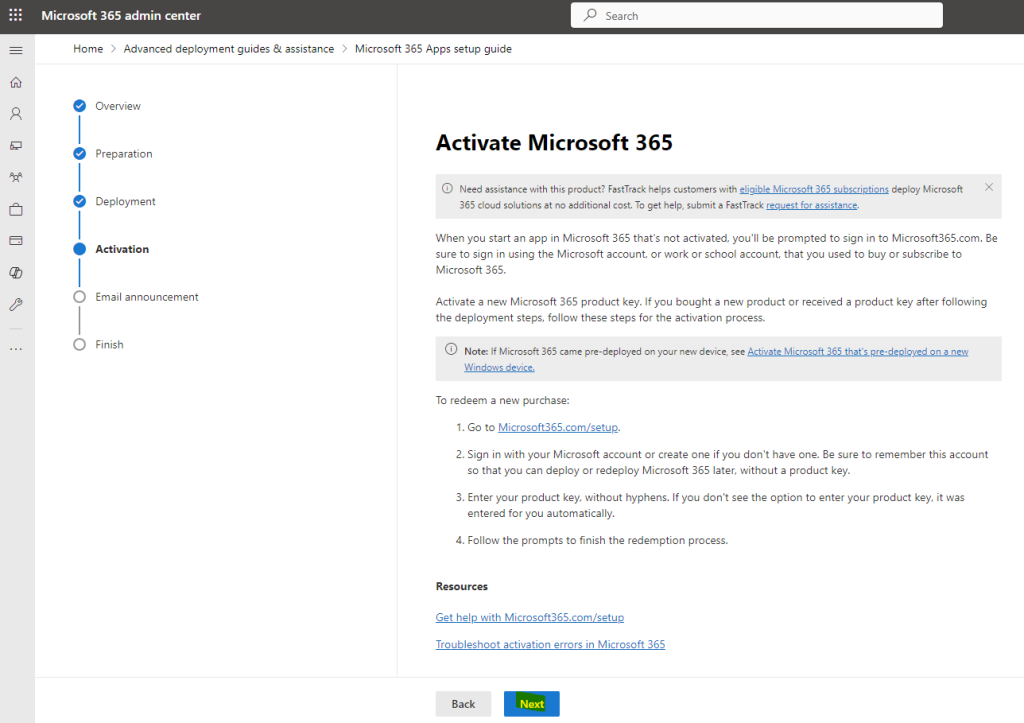1024x723 pixels.
Task: Click the Email announcement empty step circle
Action: (80, 297)
